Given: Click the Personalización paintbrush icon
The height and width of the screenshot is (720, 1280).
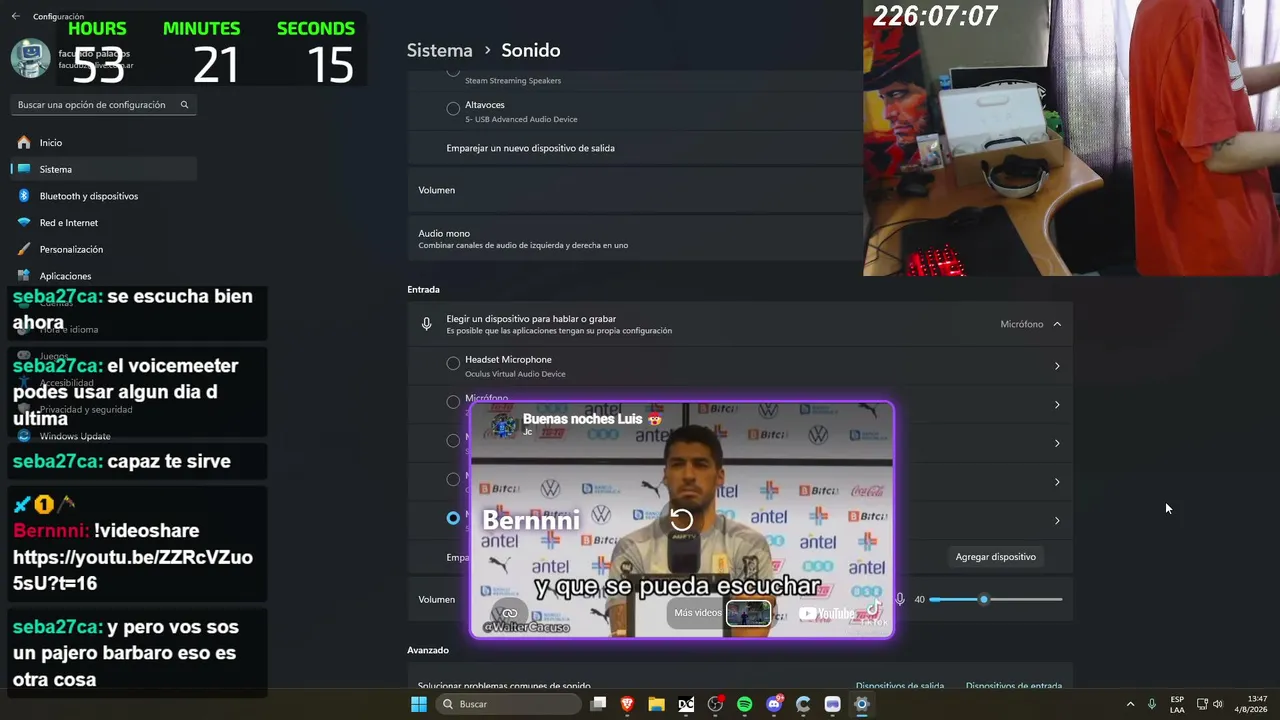Looking at the screenshot, I should point(24,249).
